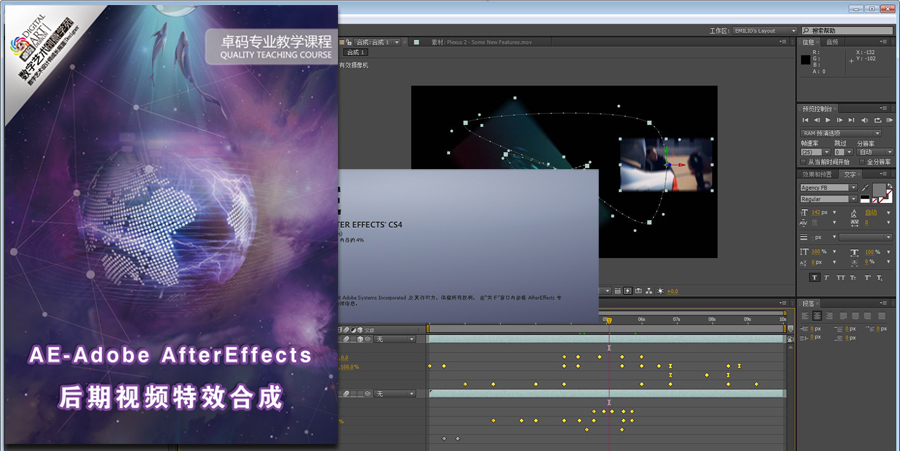The width and height of the screenshot is (900, 451).
Task: Enable Faux Italic text style
Action: [827, 277]
